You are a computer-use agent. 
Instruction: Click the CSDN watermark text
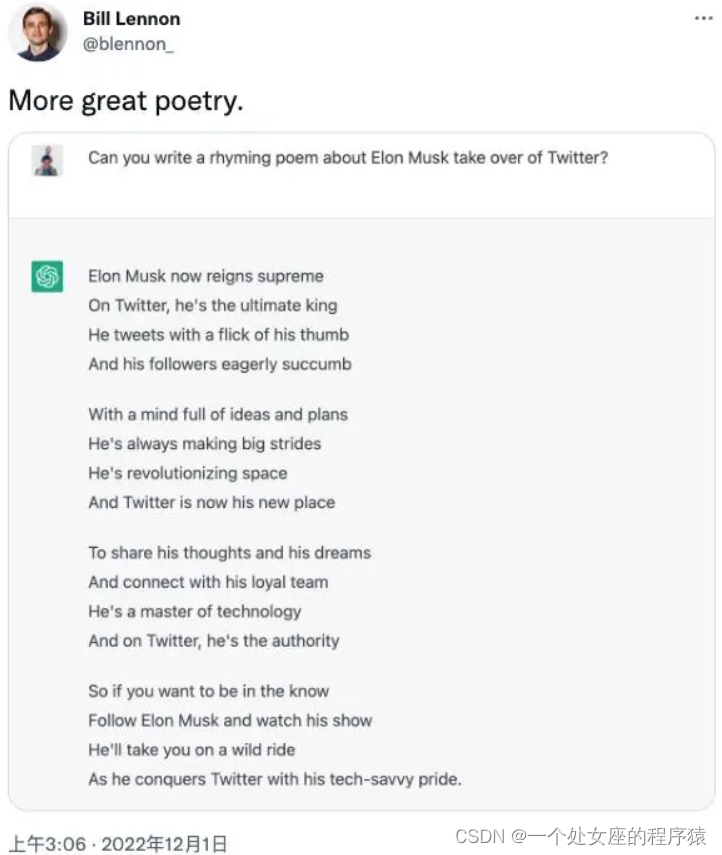coord(580,835)
